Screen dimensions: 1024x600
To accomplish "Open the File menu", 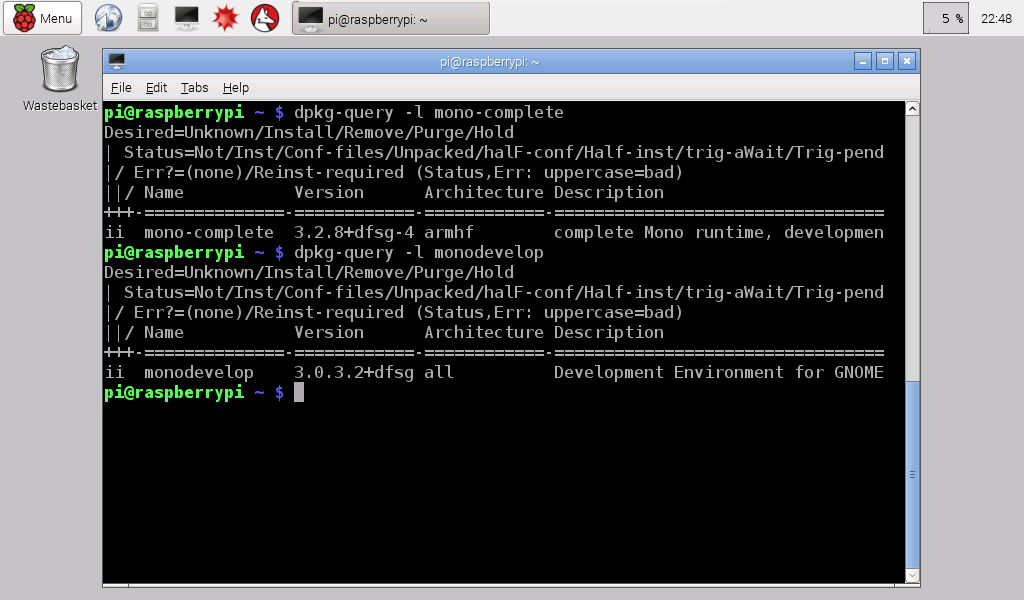I will [x=121, y=87].
